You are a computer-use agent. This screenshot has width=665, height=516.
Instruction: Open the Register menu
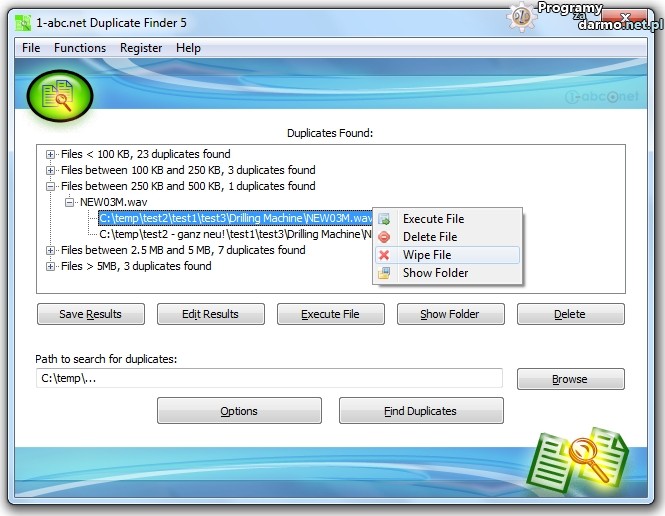pos(141,48)
